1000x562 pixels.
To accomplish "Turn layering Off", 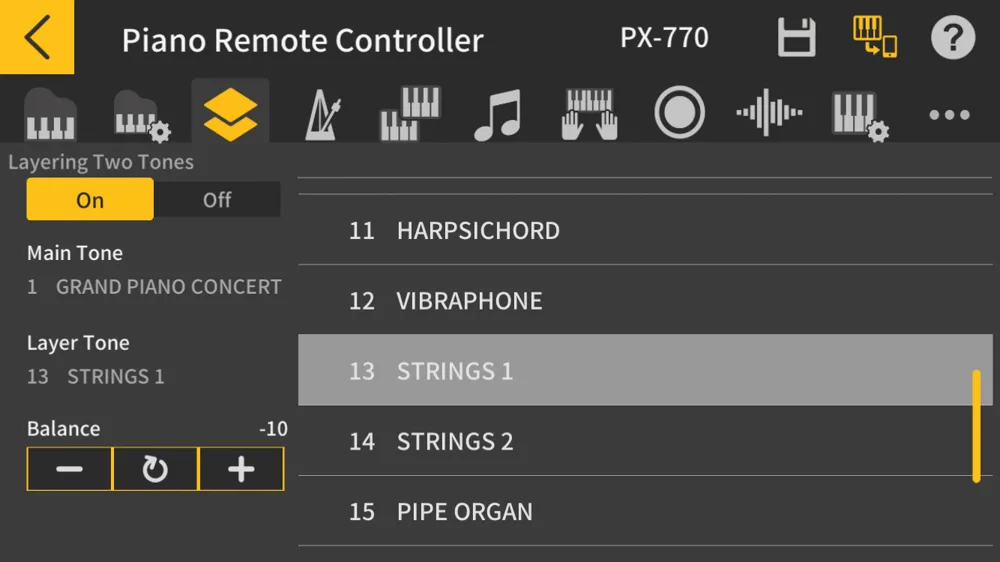I will 217,200.
